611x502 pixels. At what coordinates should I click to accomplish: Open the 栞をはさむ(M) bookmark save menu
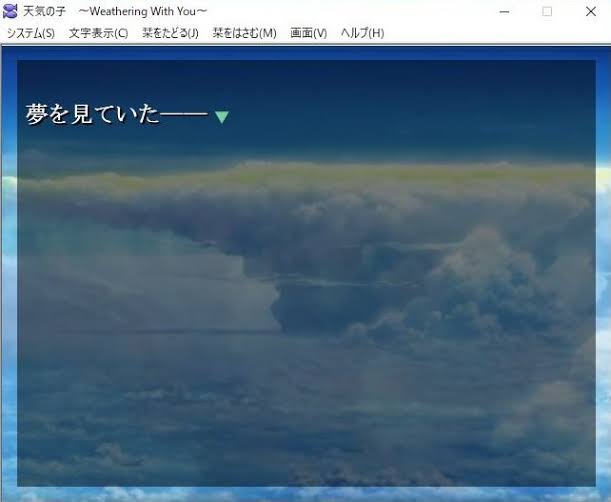[x=244, y=33]
